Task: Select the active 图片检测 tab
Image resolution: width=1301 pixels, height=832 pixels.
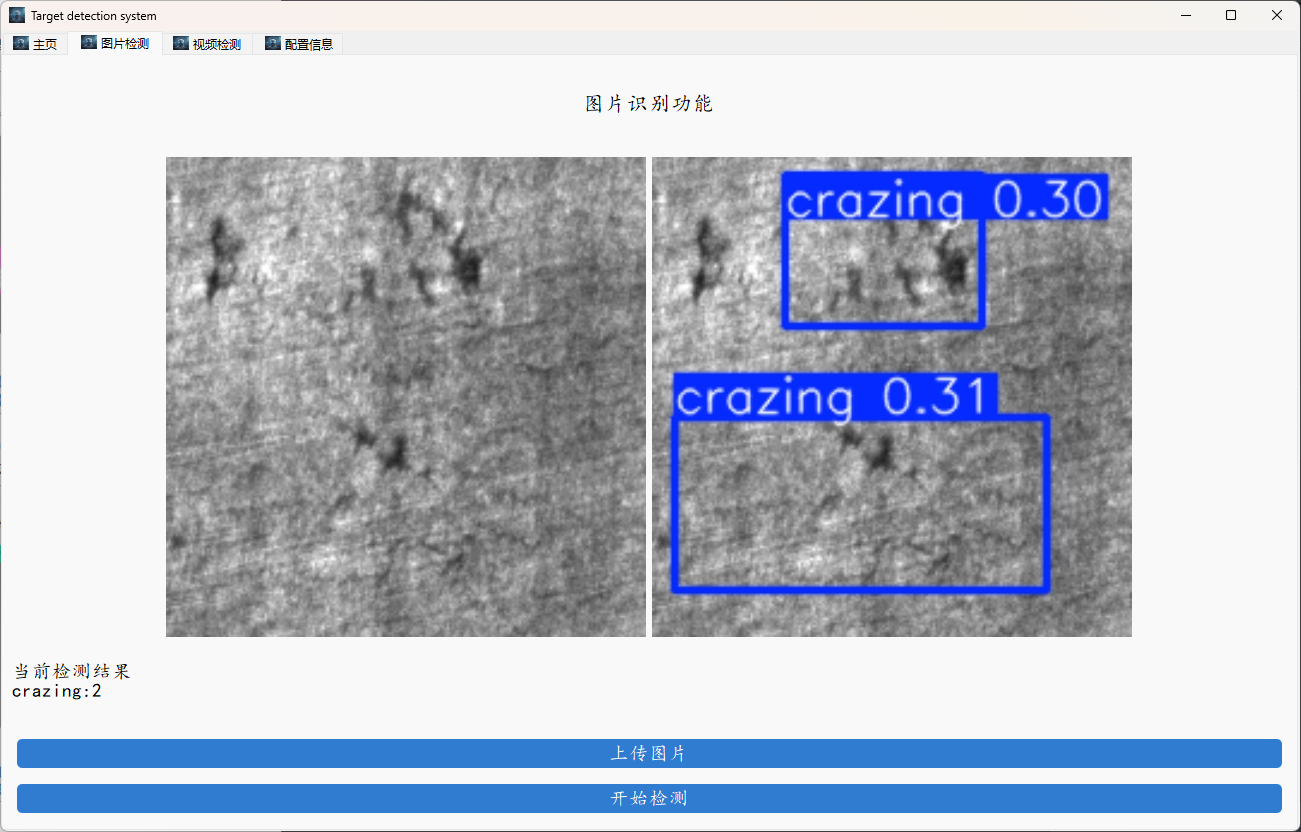Action: coord(117,43)
